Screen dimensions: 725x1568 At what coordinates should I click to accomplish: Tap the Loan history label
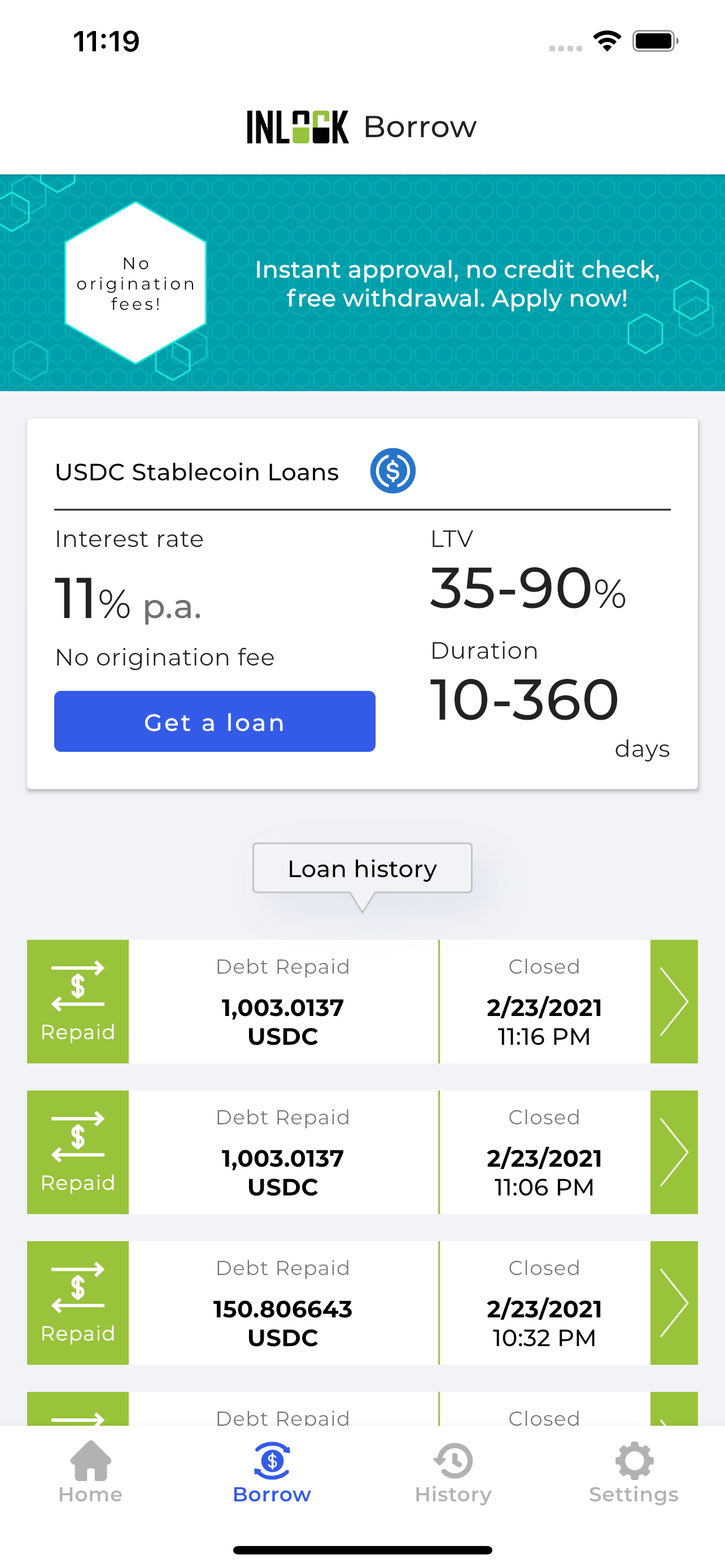pos(362,869)
